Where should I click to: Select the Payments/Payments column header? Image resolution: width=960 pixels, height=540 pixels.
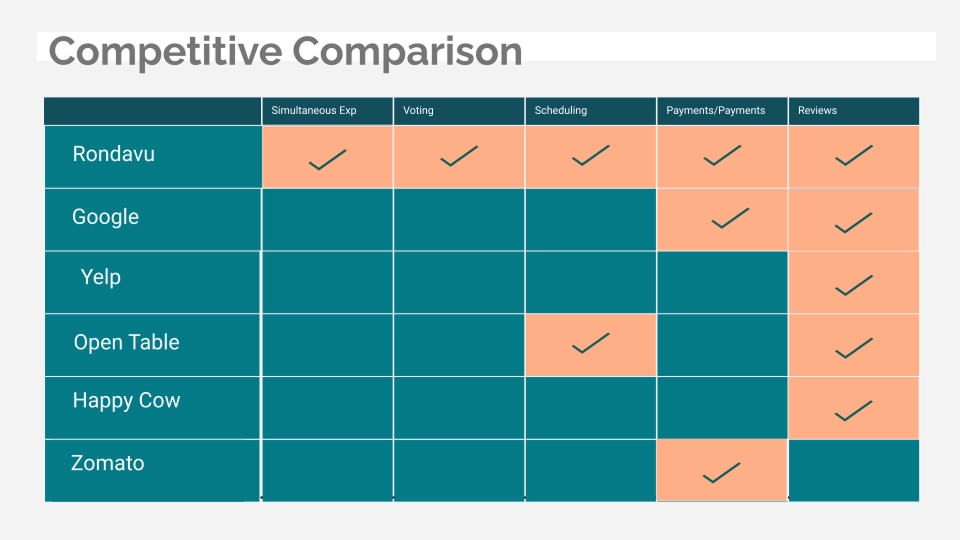[x=716, y=110]
